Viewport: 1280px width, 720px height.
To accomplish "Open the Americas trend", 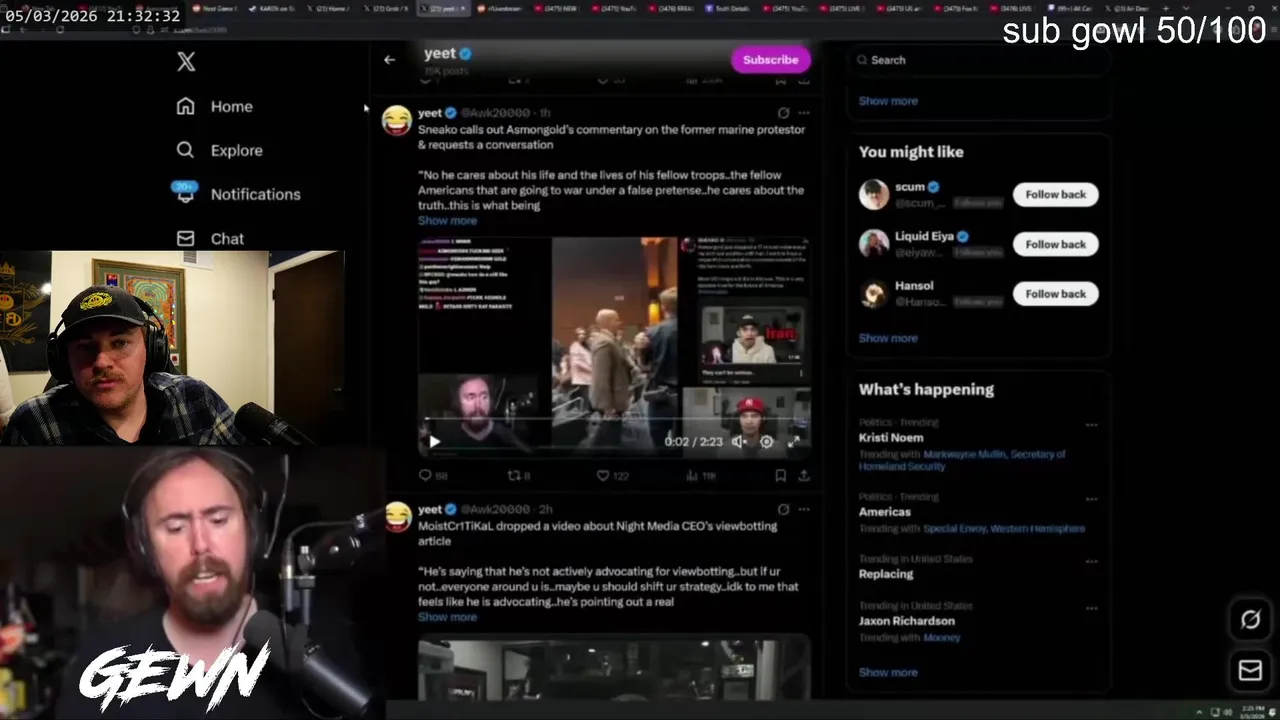I will tap(884, 512).
